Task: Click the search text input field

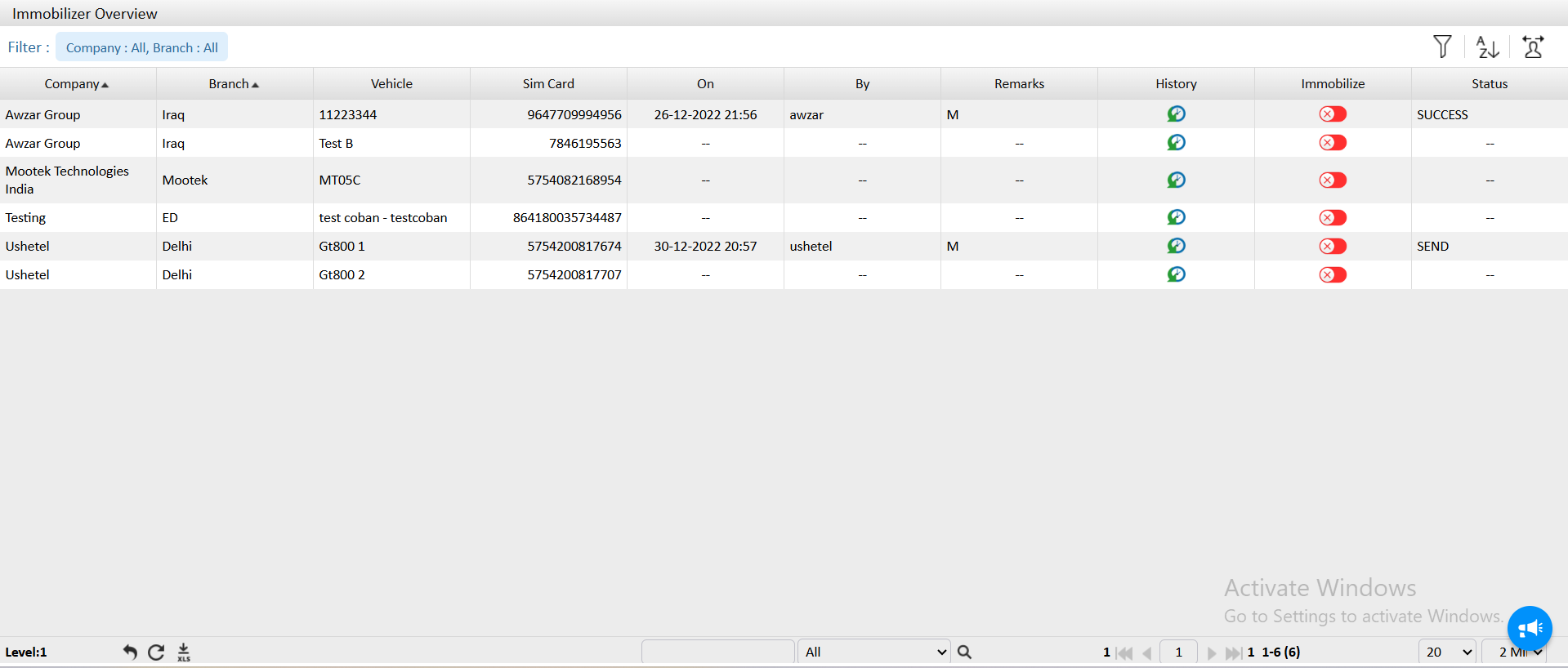Action: pos(717,652)
